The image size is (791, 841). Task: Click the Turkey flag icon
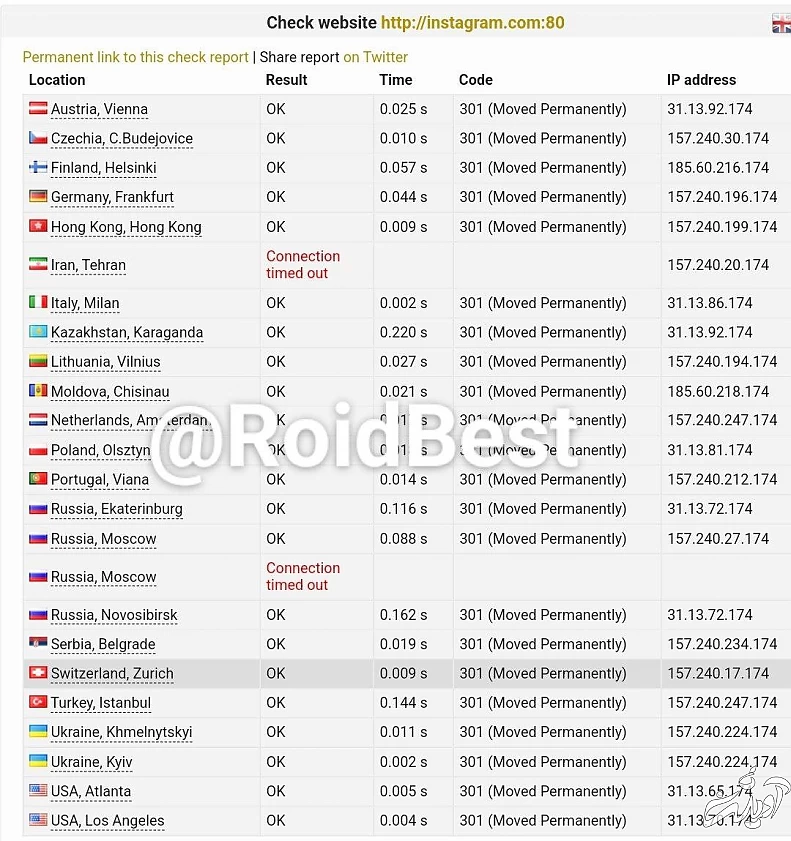[x=38, y=702]
